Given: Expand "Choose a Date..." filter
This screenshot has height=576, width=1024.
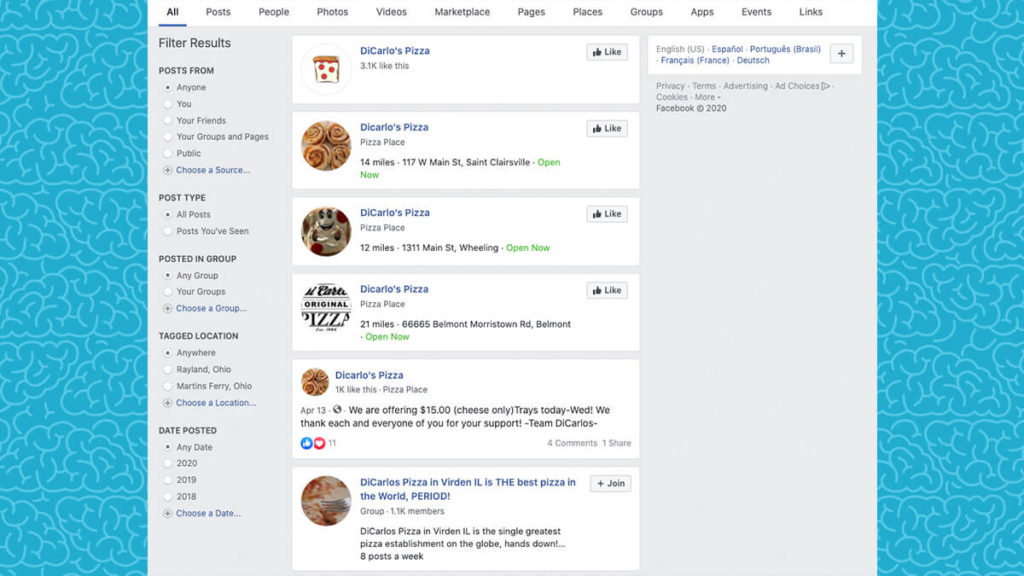Looking at the screenshot, I should point(208,514).
